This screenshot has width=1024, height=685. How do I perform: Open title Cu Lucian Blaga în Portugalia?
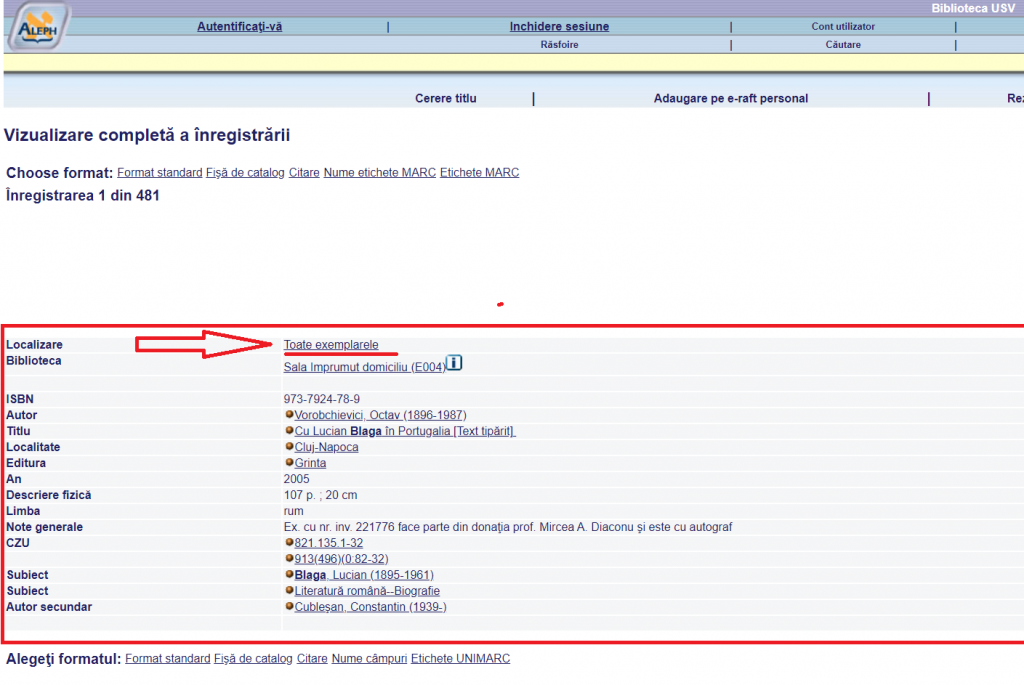point(404,431)
